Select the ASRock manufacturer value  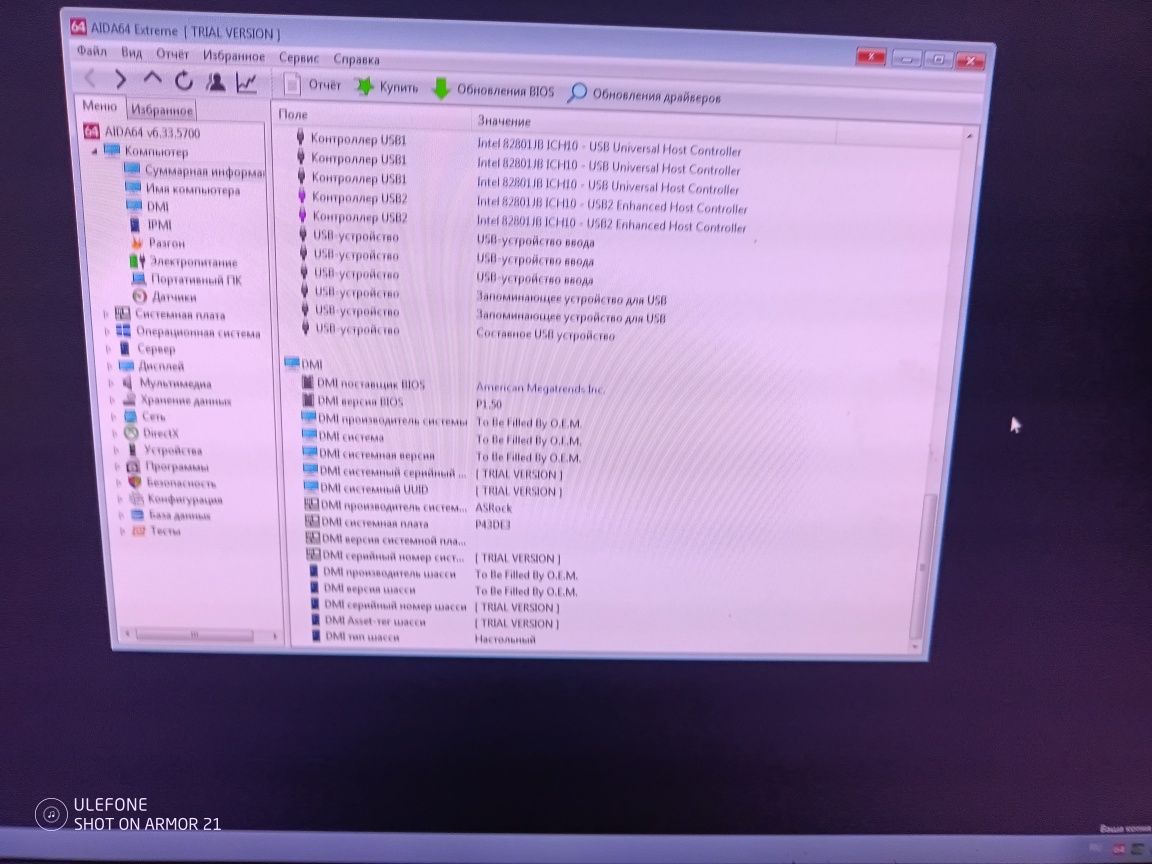point(493,508)
